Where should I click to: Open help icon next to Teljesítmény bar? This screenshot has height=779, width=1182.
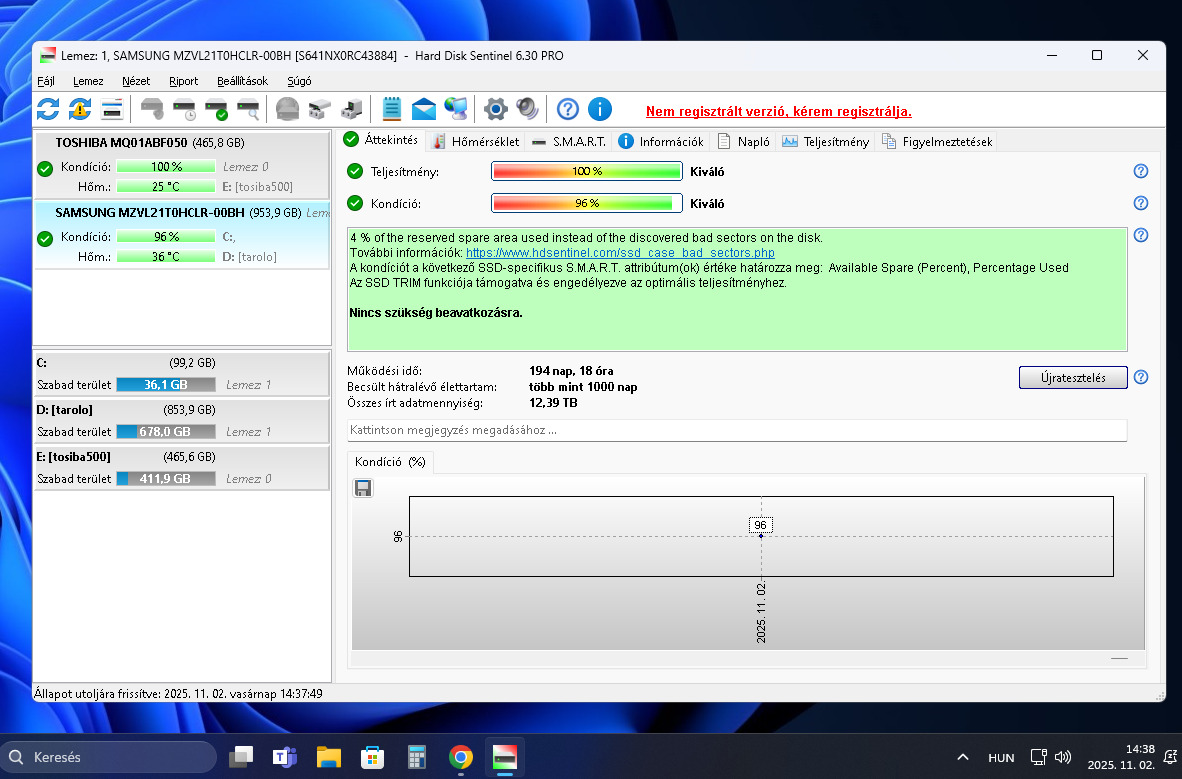(1141, 171)
